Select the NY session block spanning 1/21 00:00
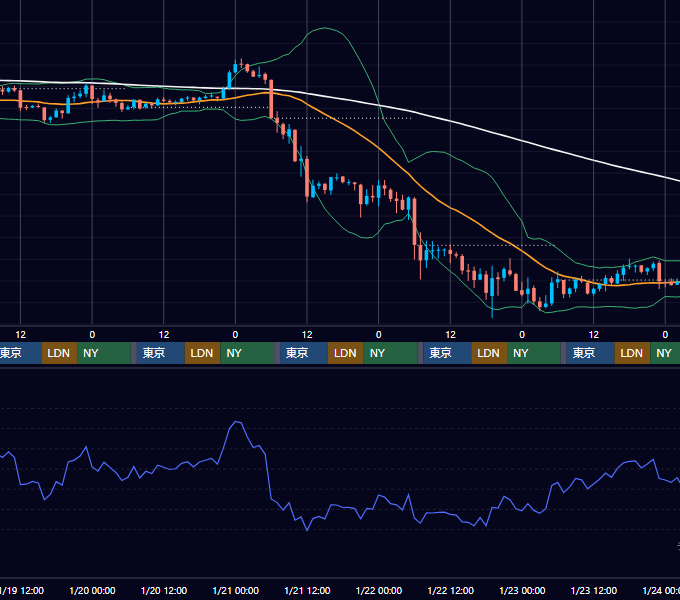Image resolution: width=680 pixels, height=600 pixels. tap(247, 353)
